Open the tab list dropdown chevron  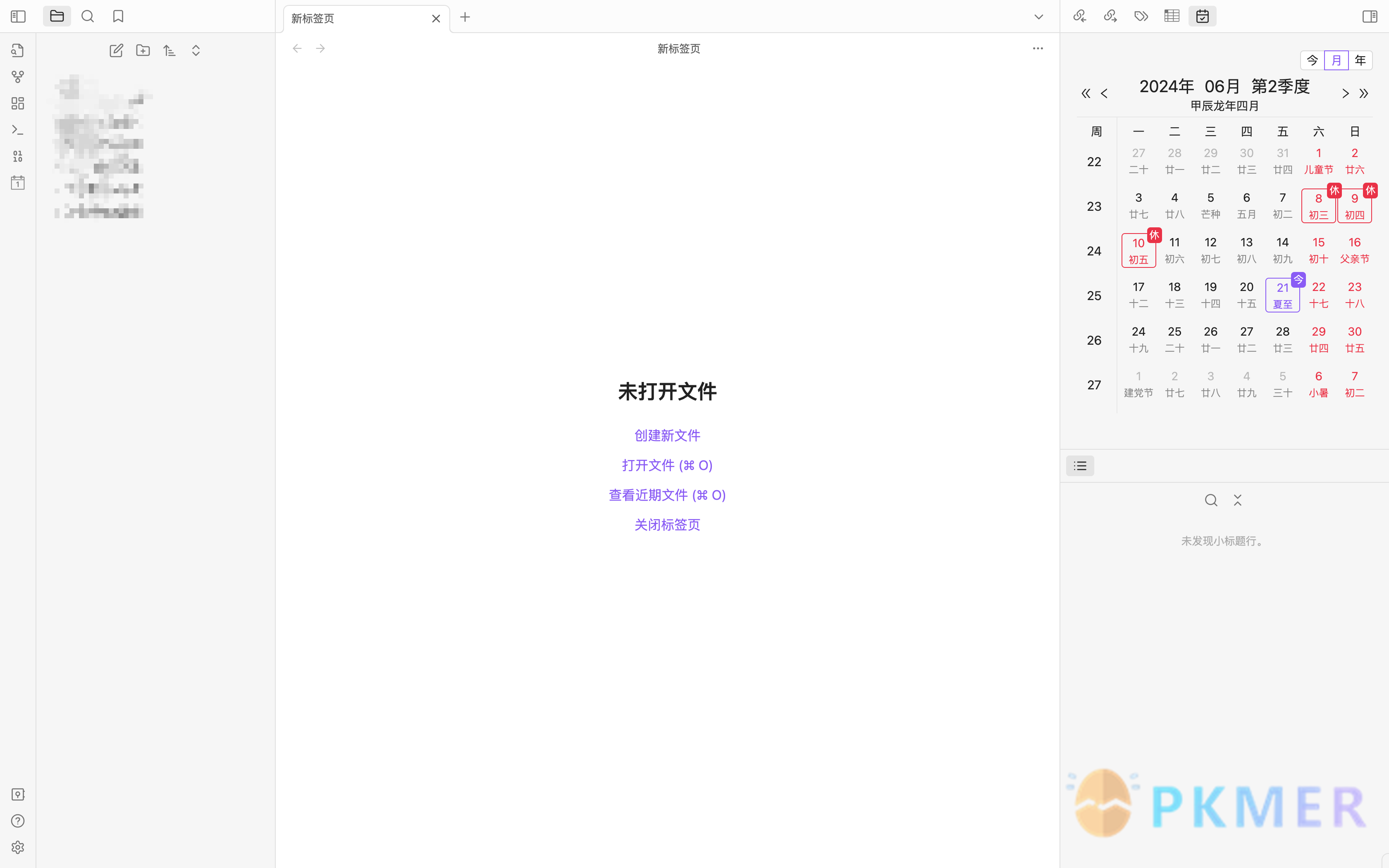pyautogui.click(x=1038, y=17)
